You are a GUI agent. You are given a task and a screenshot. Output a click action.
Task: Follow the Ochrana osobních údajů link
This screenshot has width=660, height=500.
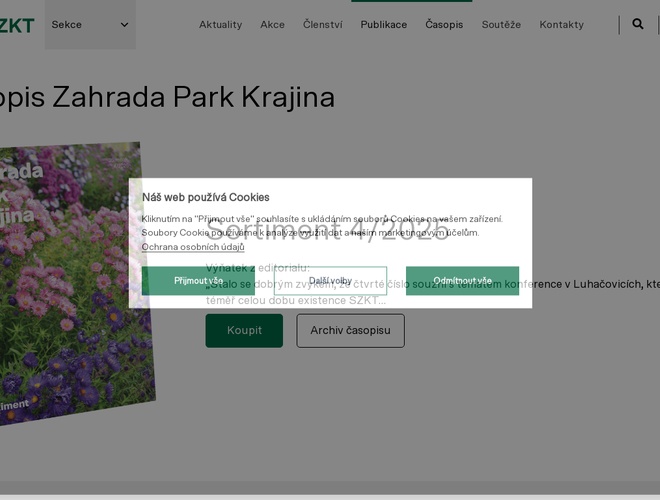(x=192, y=247)
